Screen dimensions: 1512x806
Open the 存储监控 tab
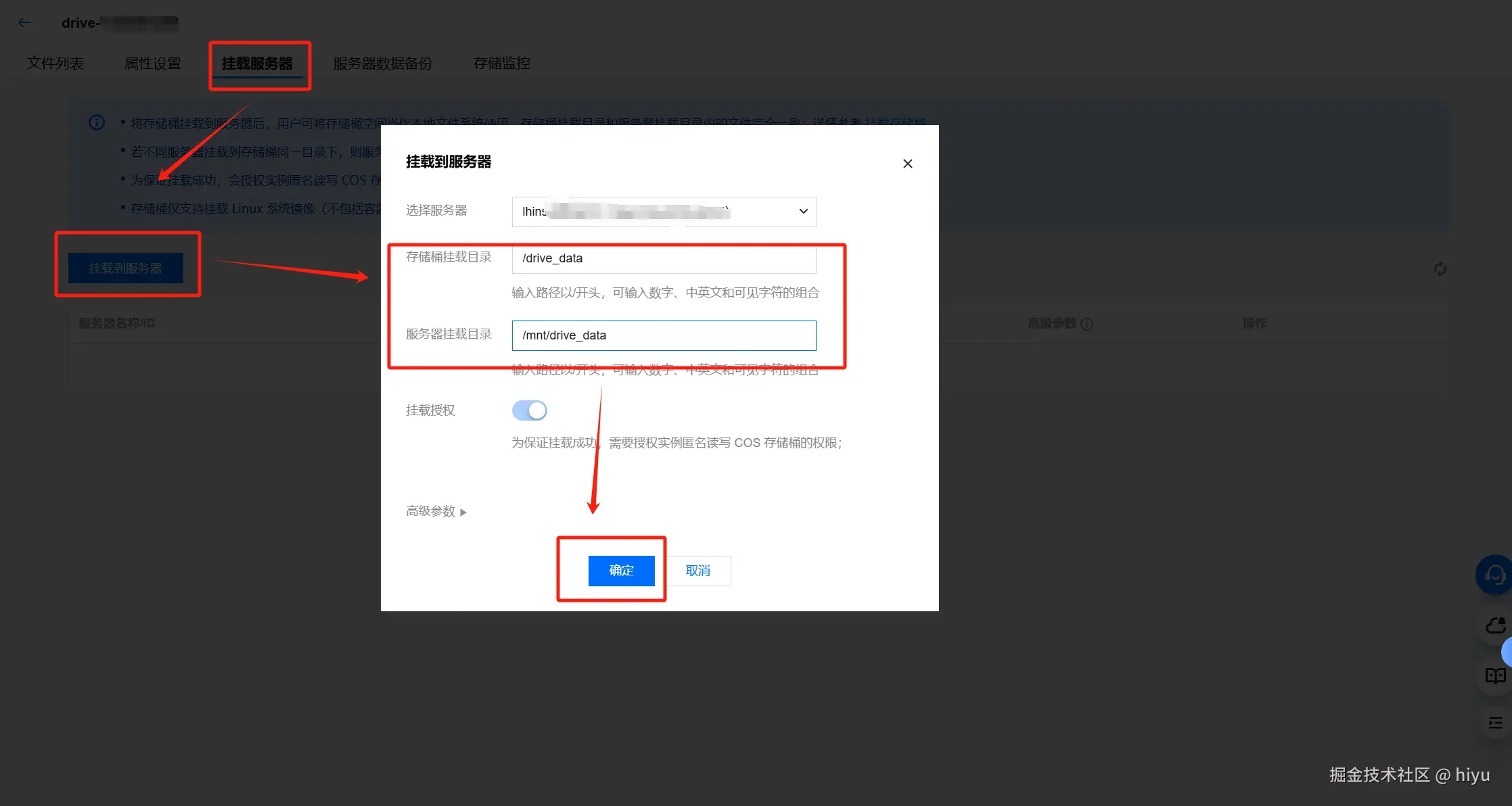pos(501,64)
